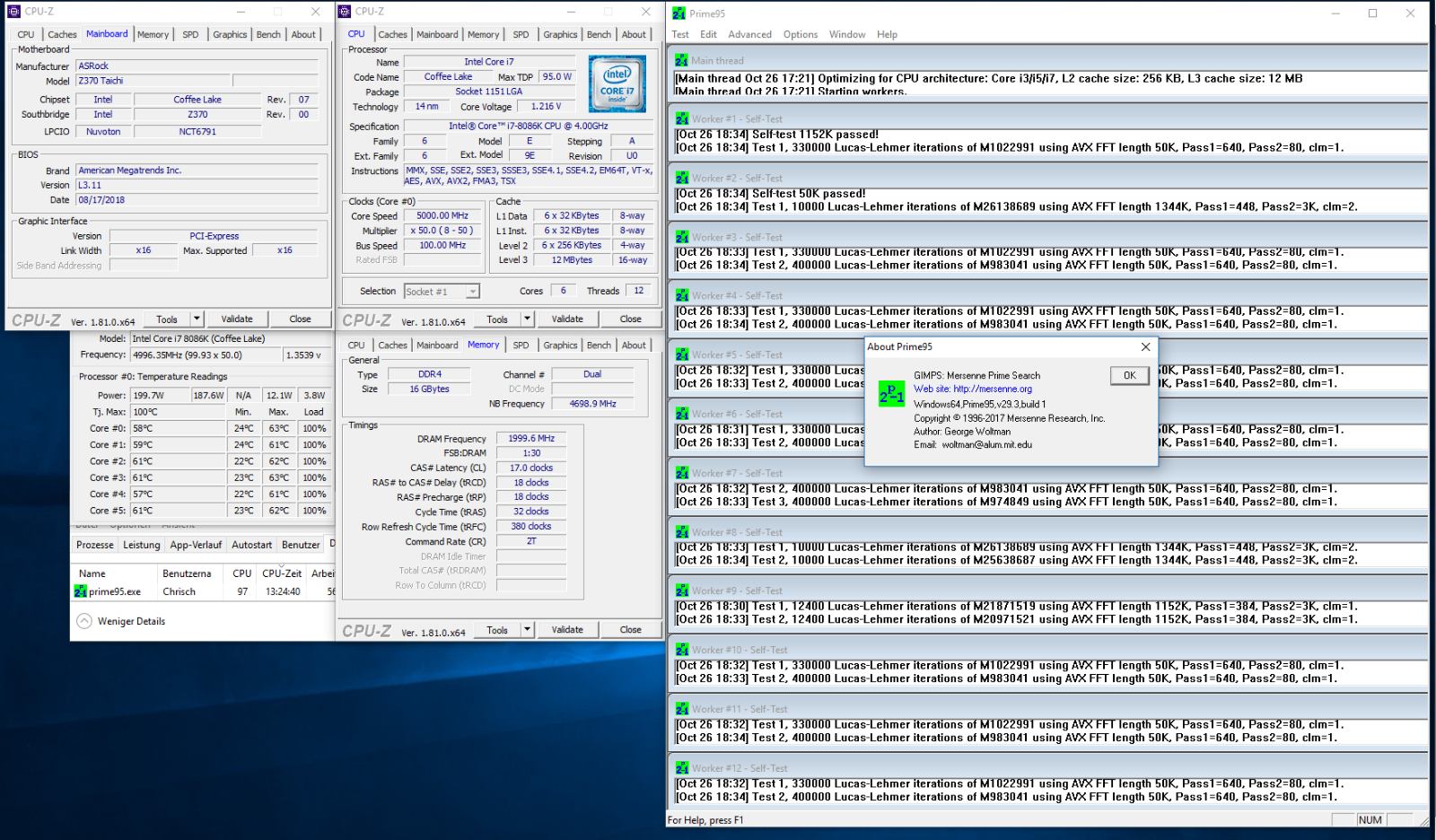Click the Worker #2 Self-Test icon

682,178
